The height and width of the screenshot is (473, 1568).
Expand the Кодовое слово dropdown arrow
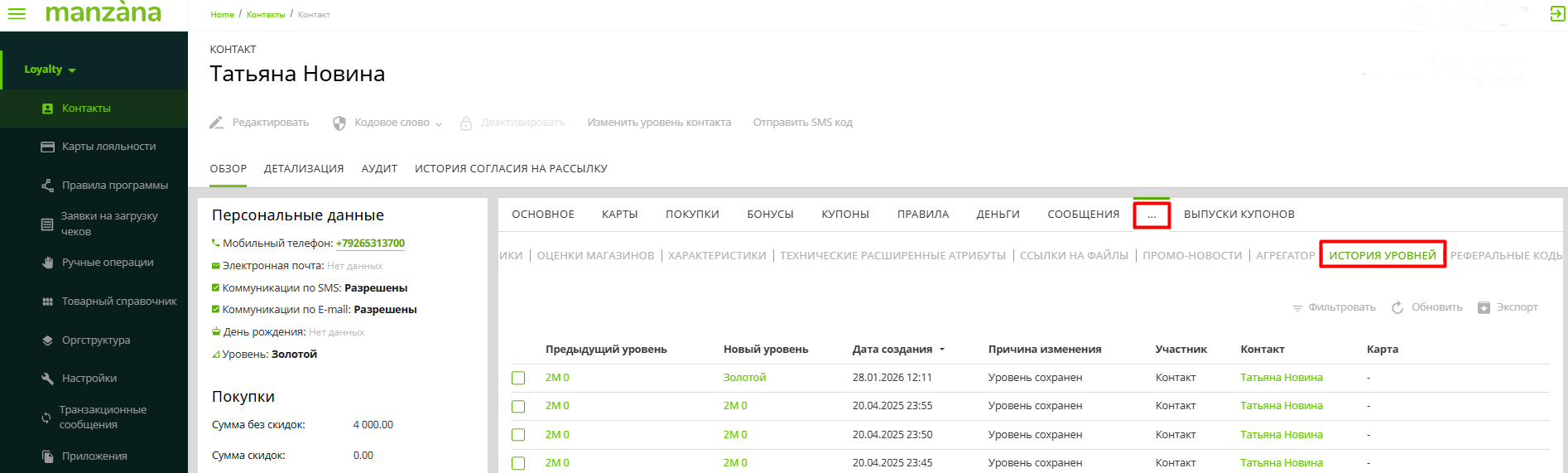pos(439,123)
